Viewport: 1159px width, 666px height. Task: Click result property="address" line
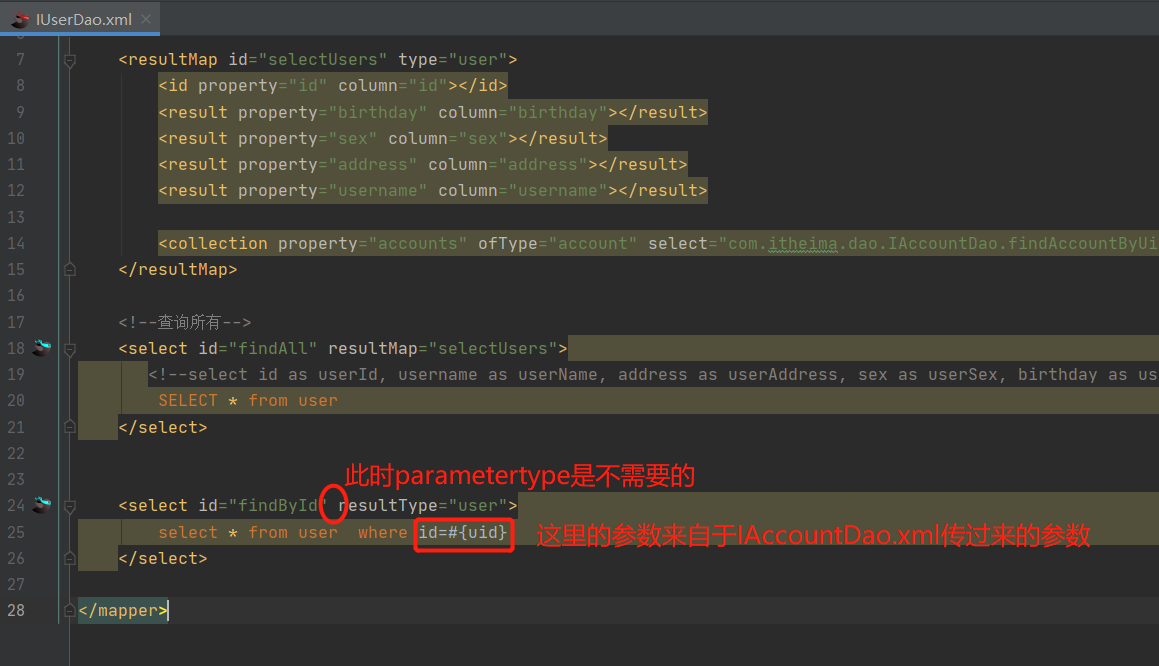tap(422, 164)
